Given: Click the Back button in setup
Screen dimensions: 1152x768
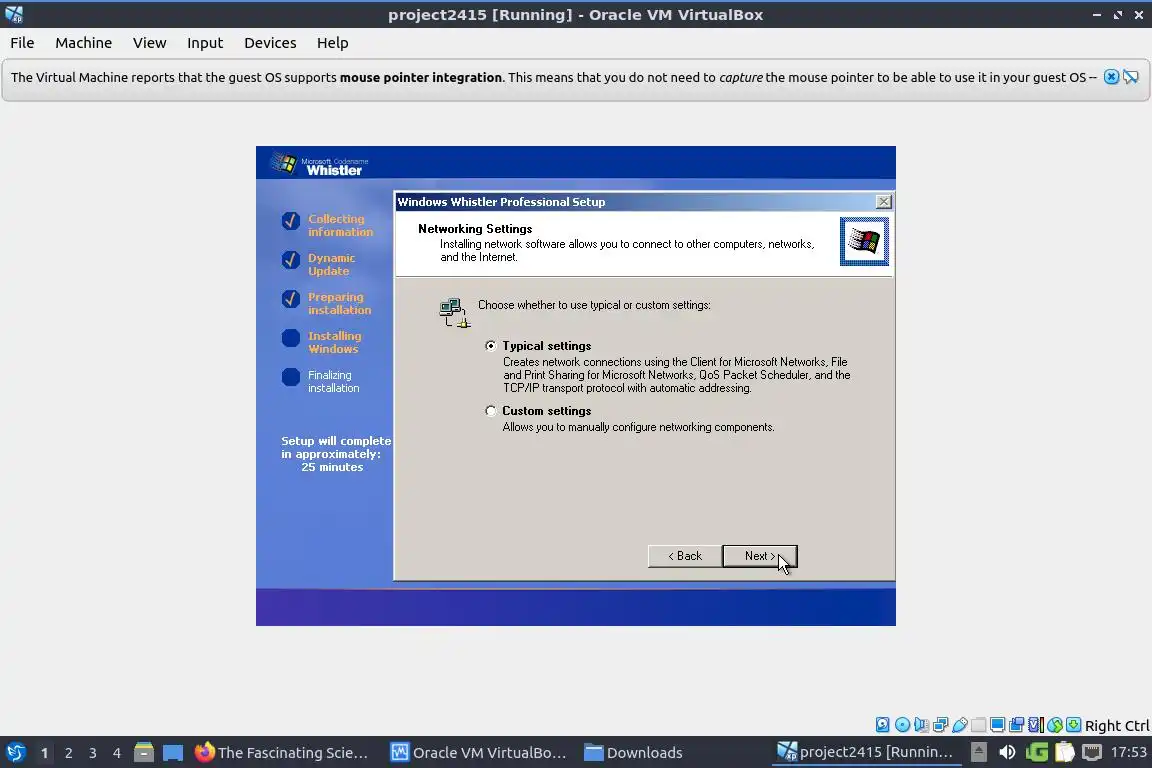Looking at the screenshot, I should coord(685,556).
